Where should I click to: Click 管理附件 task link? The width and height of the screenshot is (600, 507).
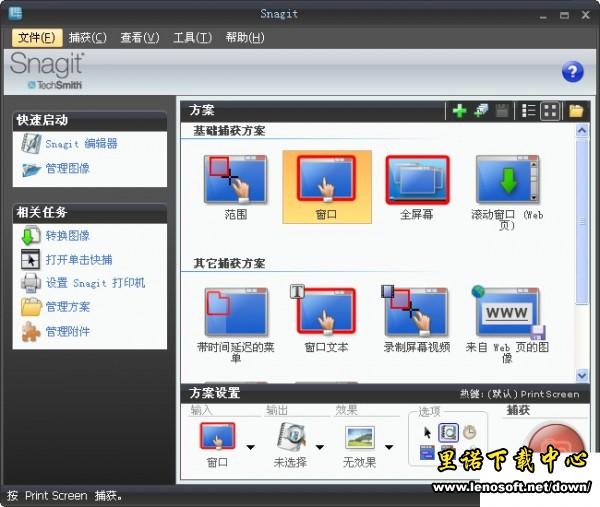67,331
